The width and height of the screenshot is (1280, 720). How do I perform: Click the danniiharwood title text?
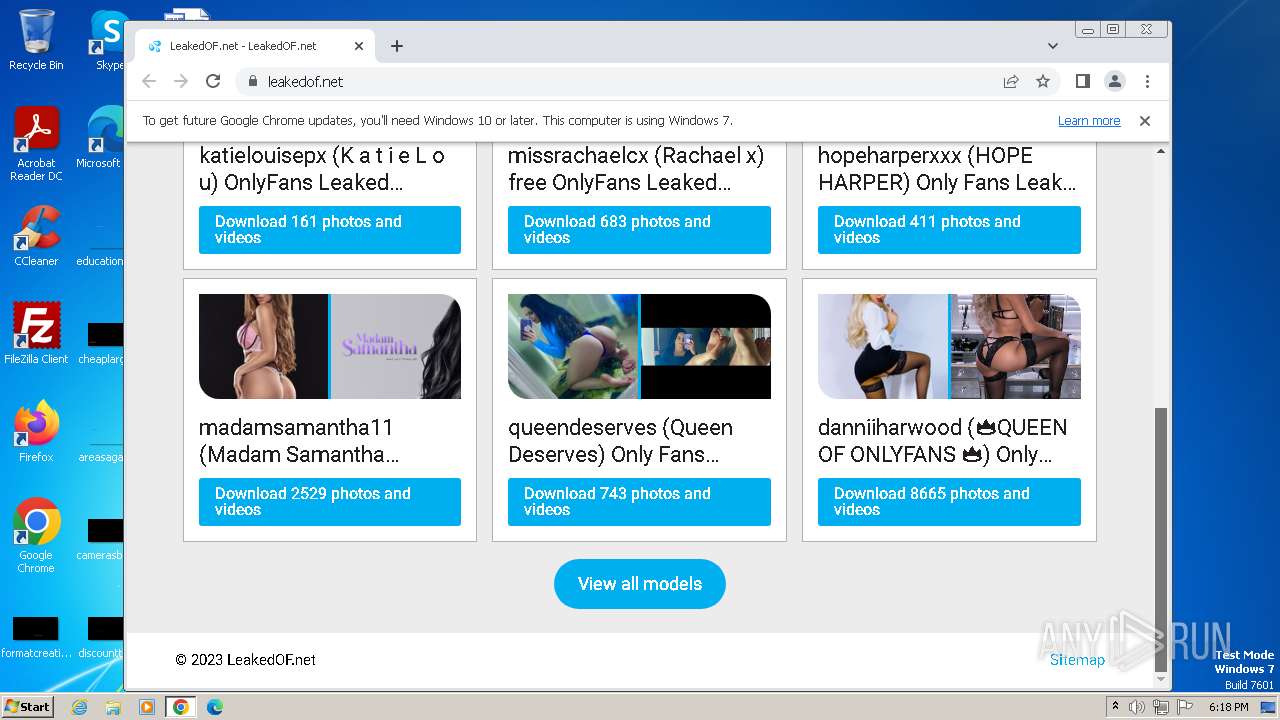coord(943,441)
